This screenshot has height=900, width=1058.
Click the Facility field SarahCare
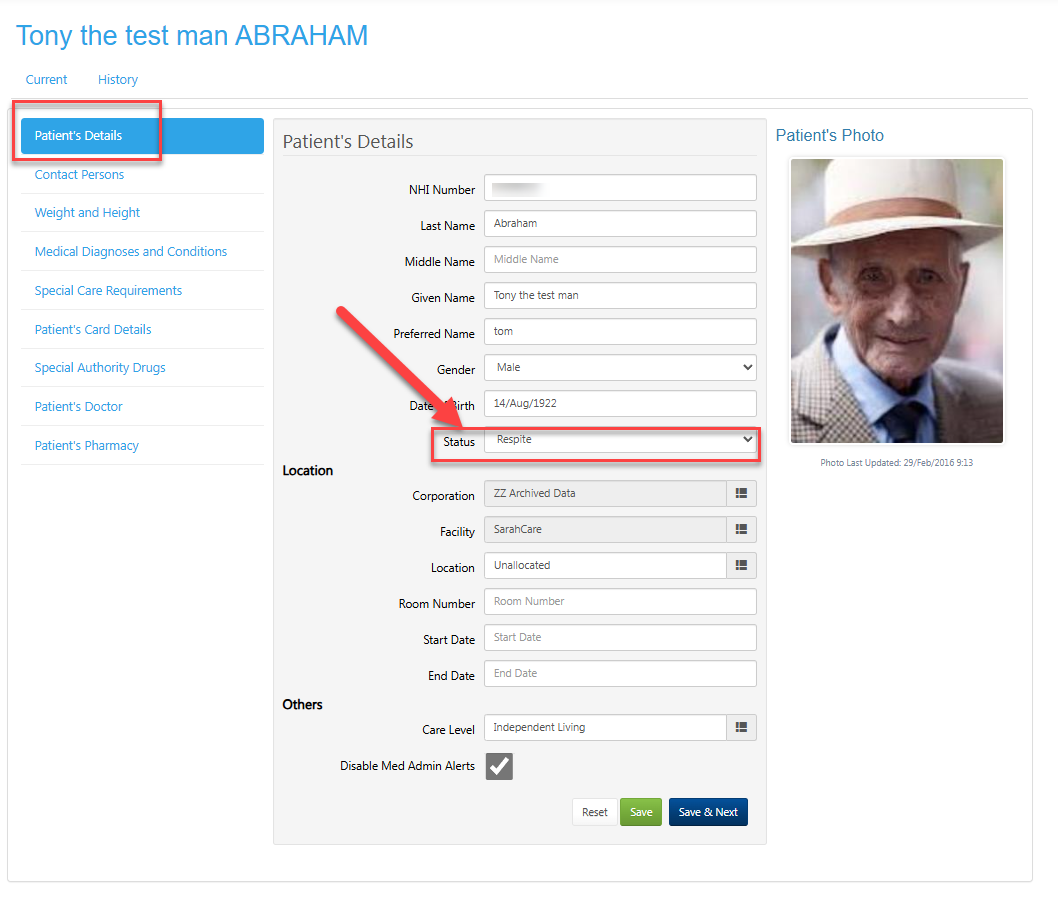(605, 530)
